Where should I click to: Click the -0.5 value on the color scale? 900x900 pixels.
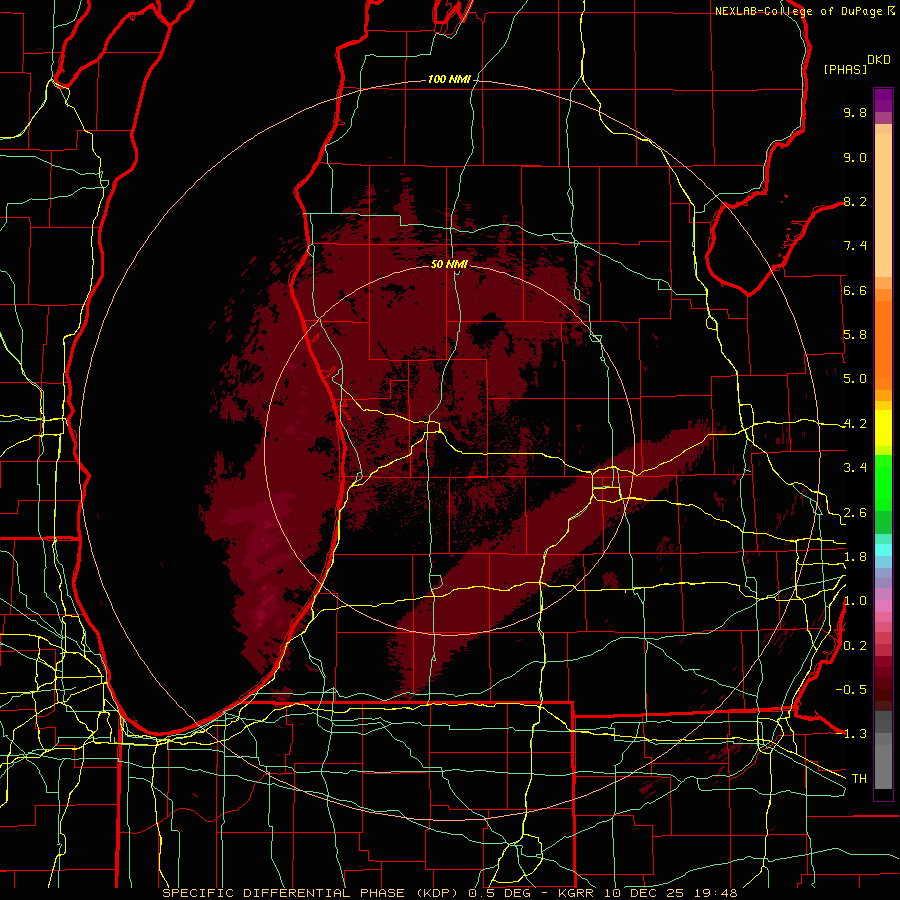click(851, 690)
